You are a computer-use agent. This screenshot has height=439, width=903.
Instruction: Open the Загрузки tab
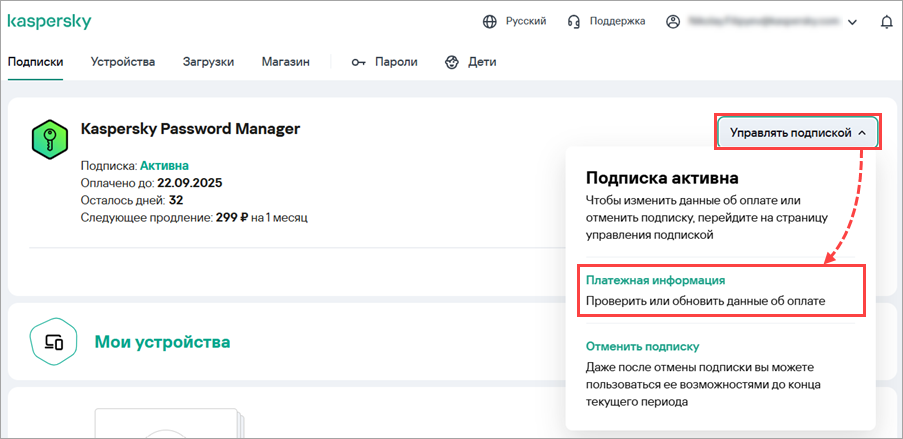pos(208,62)
